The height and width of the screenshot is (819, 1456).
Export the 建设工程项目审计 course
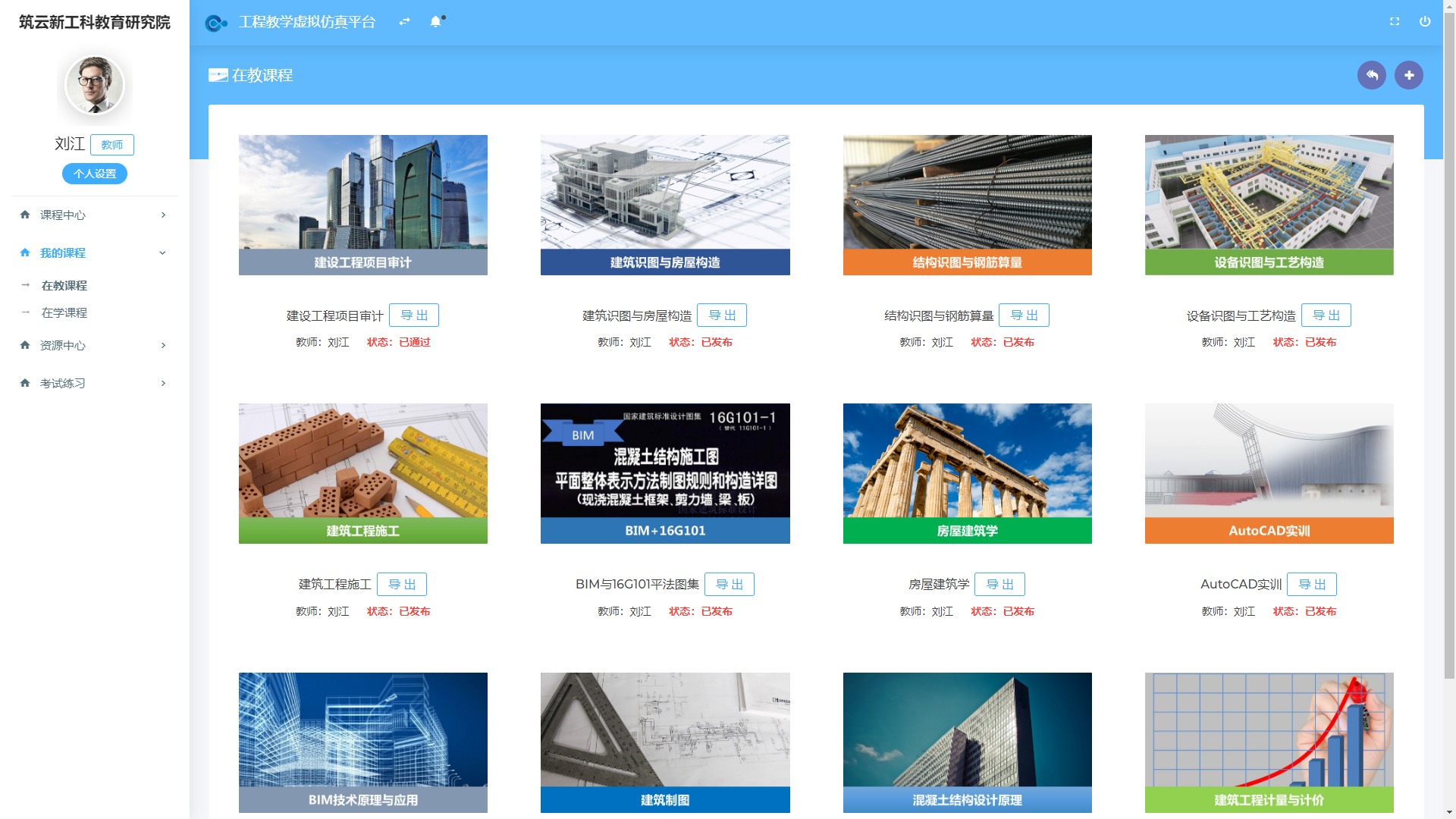[414, 315]
